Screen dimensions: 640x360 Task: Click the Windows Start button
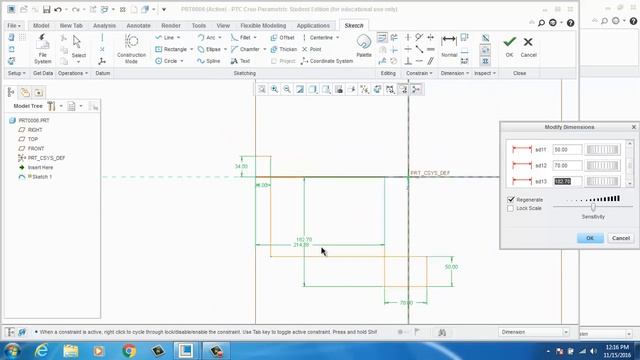[12, 351]
